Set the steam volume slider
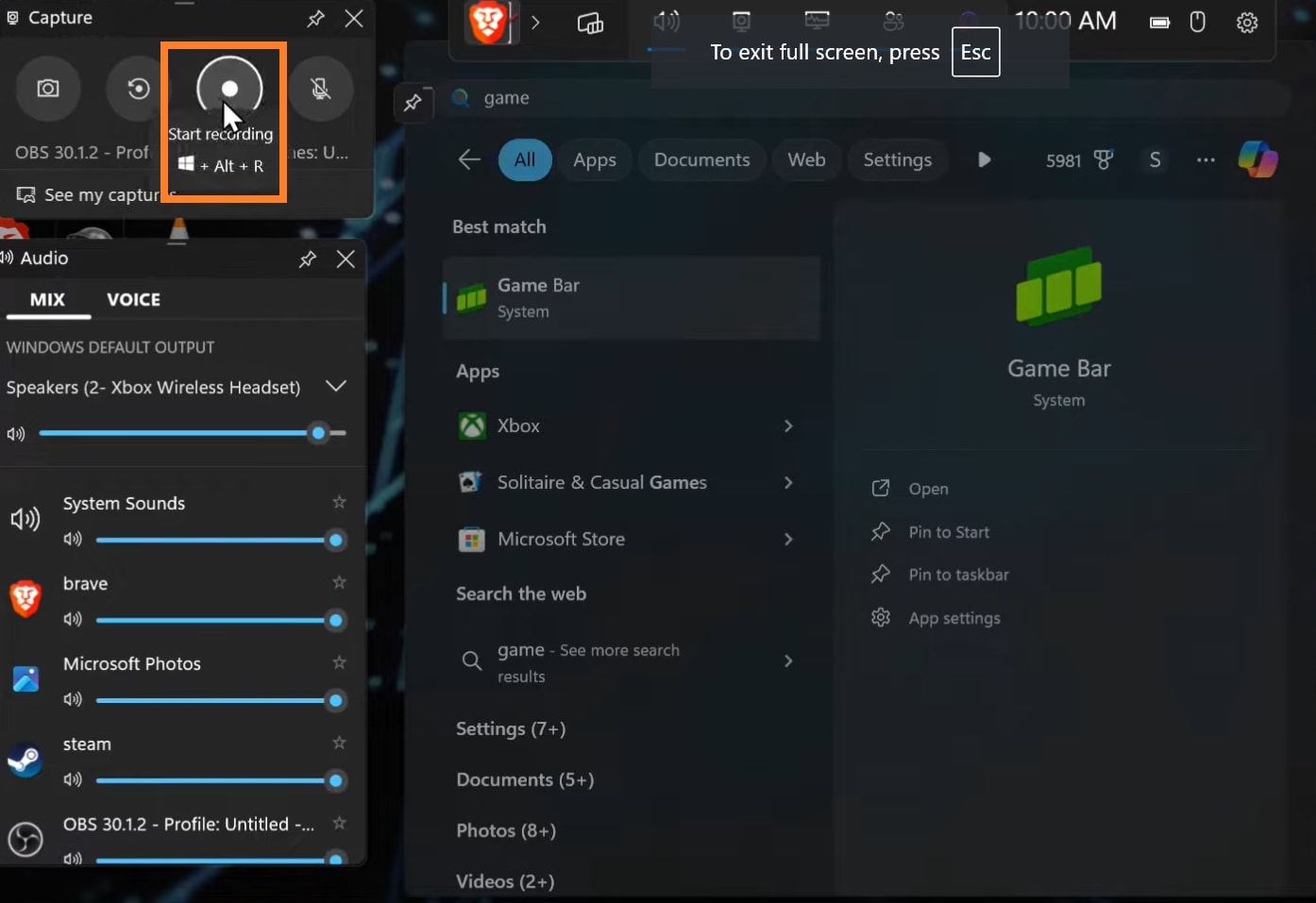Image resolution: width=1316 pixels, height=903 pixels. pyautogui.click(x=220, y=781)
